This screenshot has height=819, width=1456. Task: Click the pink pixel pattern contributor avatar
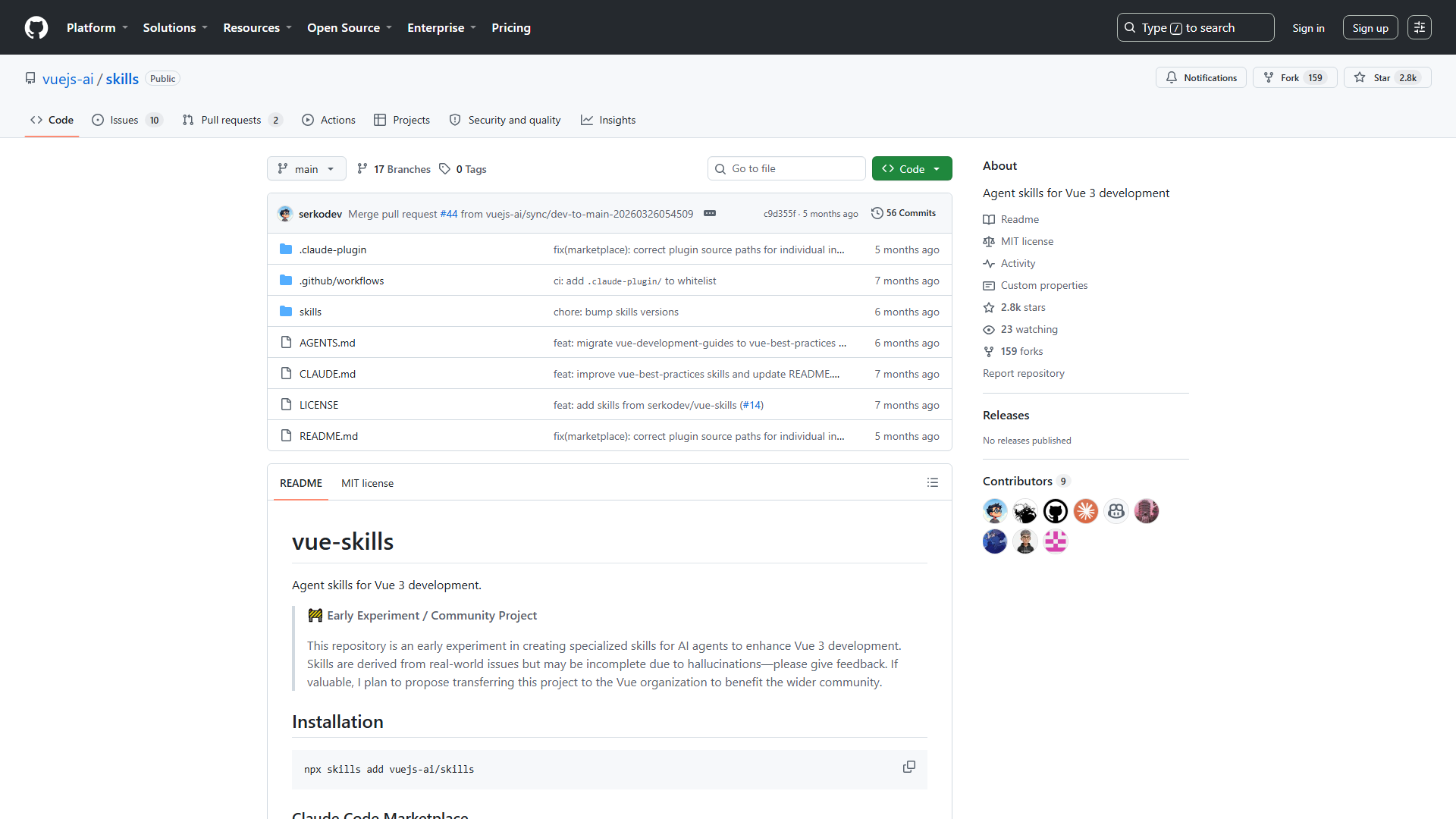[1056, 541]
